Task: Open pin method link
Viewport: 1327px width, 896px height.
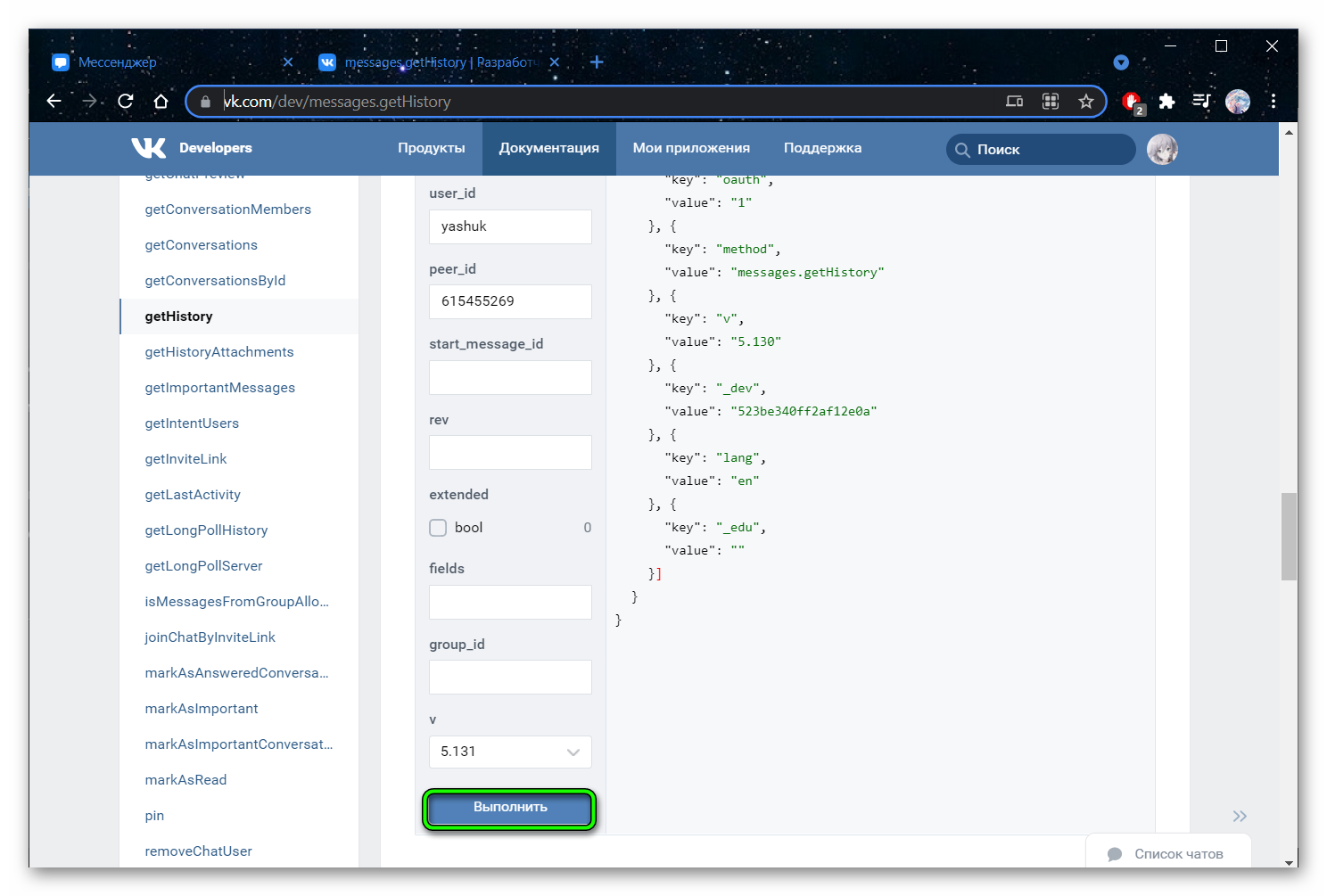Action: tap(154, 816)
